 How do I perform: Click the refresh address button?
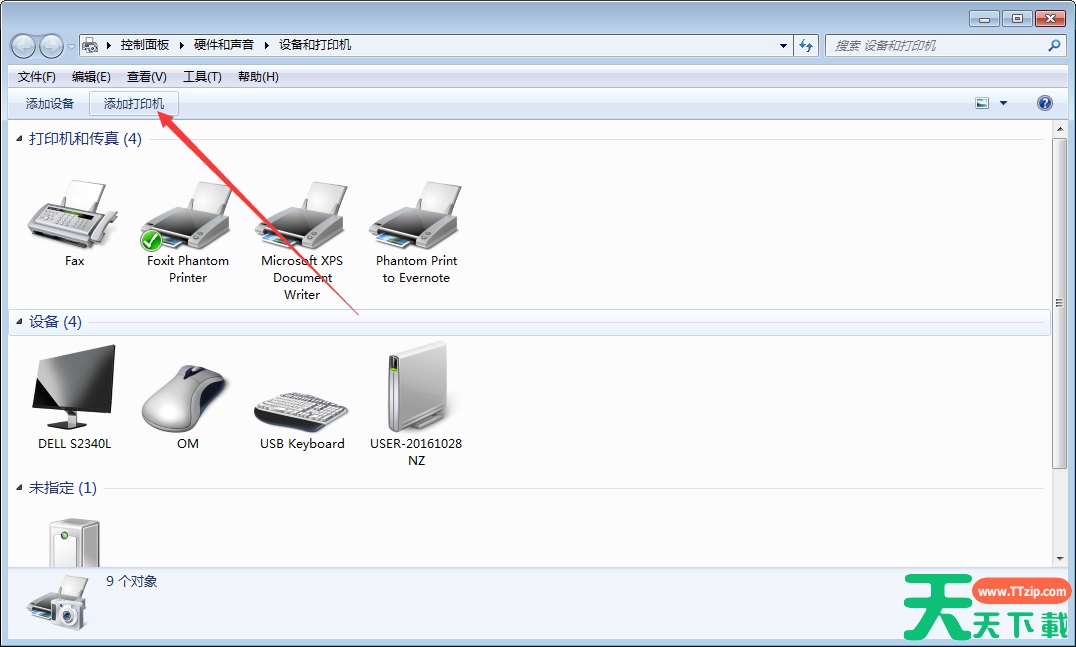[x=806, y=46]
